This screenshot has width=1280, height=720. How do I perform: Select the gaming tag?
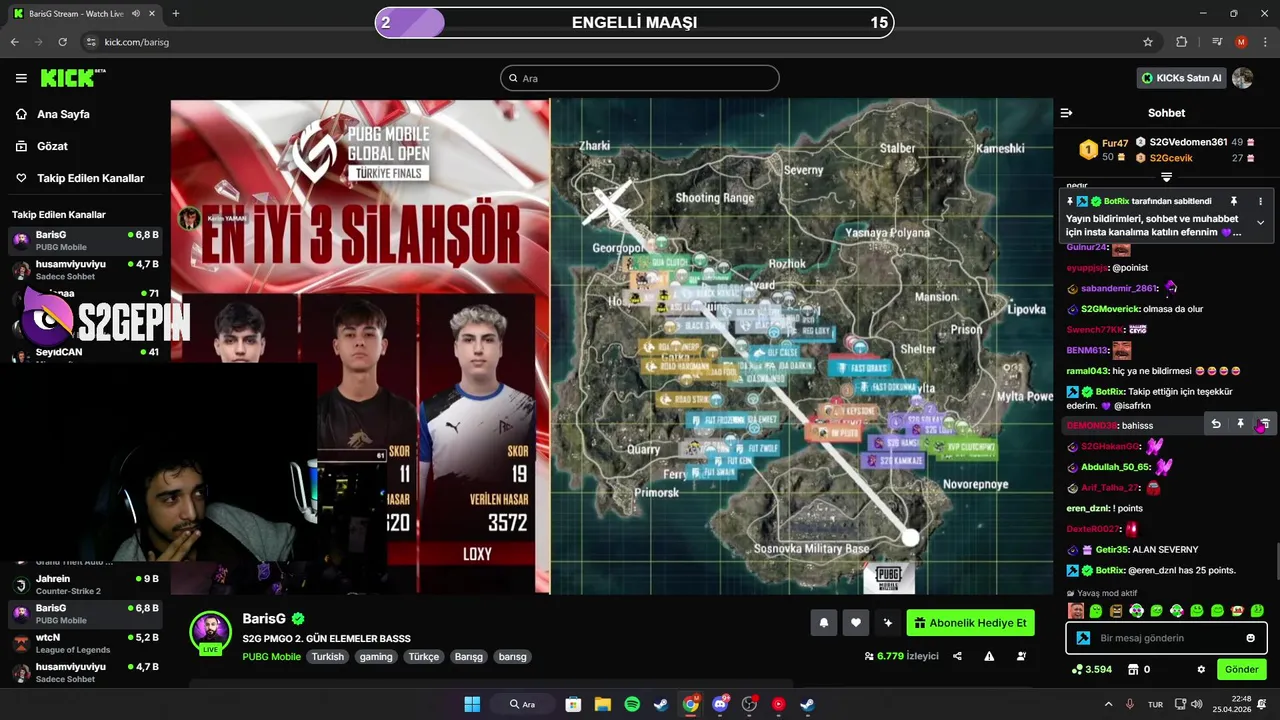point(376,657)
